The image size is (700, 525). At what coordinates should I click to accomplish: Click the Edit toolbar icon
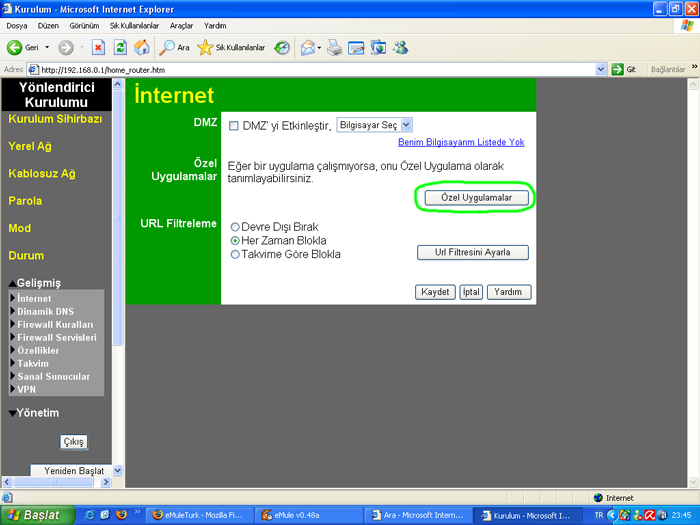[x=356, y=47]
